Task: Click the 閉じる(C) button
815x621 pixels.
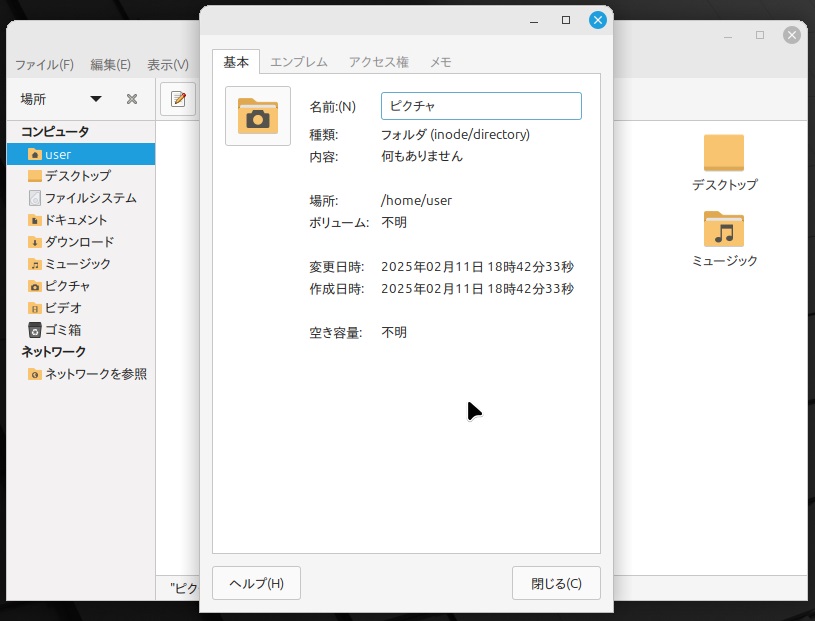Action: [556, 583]
